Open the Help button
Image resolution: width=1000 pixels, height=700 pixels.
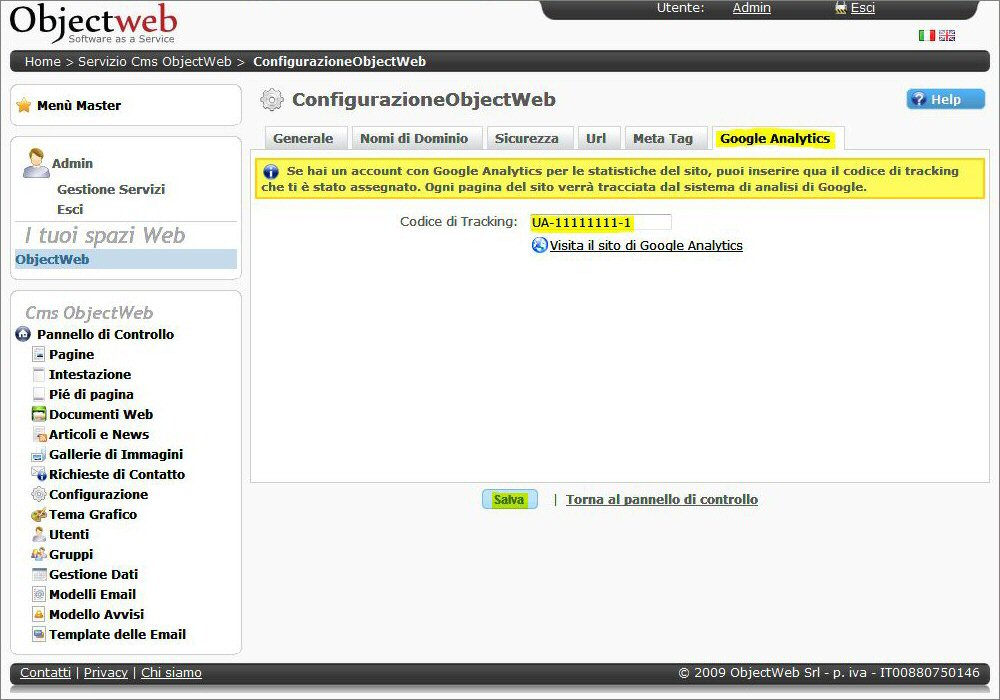945,99
